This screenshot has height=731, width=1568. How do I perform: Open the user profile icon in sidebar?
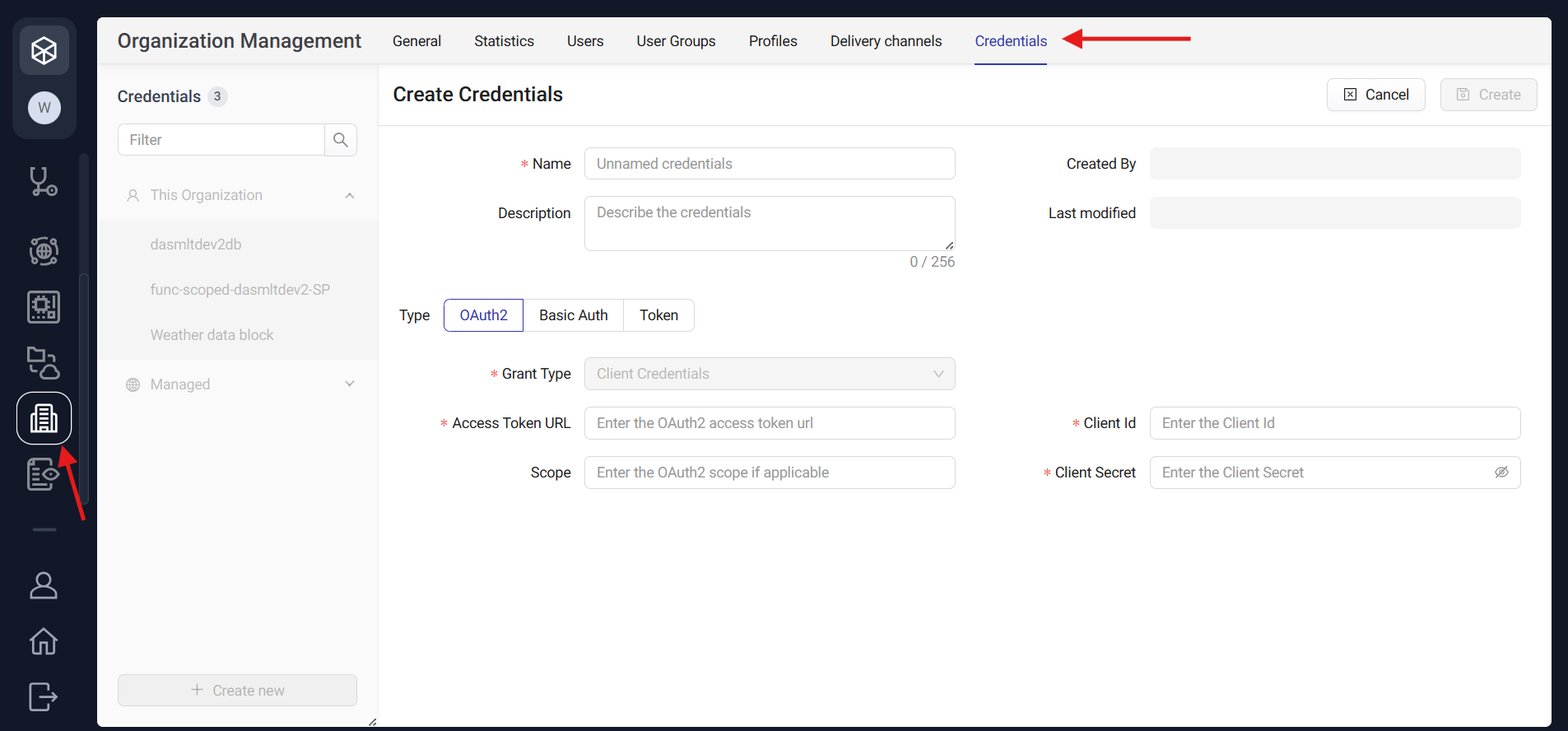(44, 585)
